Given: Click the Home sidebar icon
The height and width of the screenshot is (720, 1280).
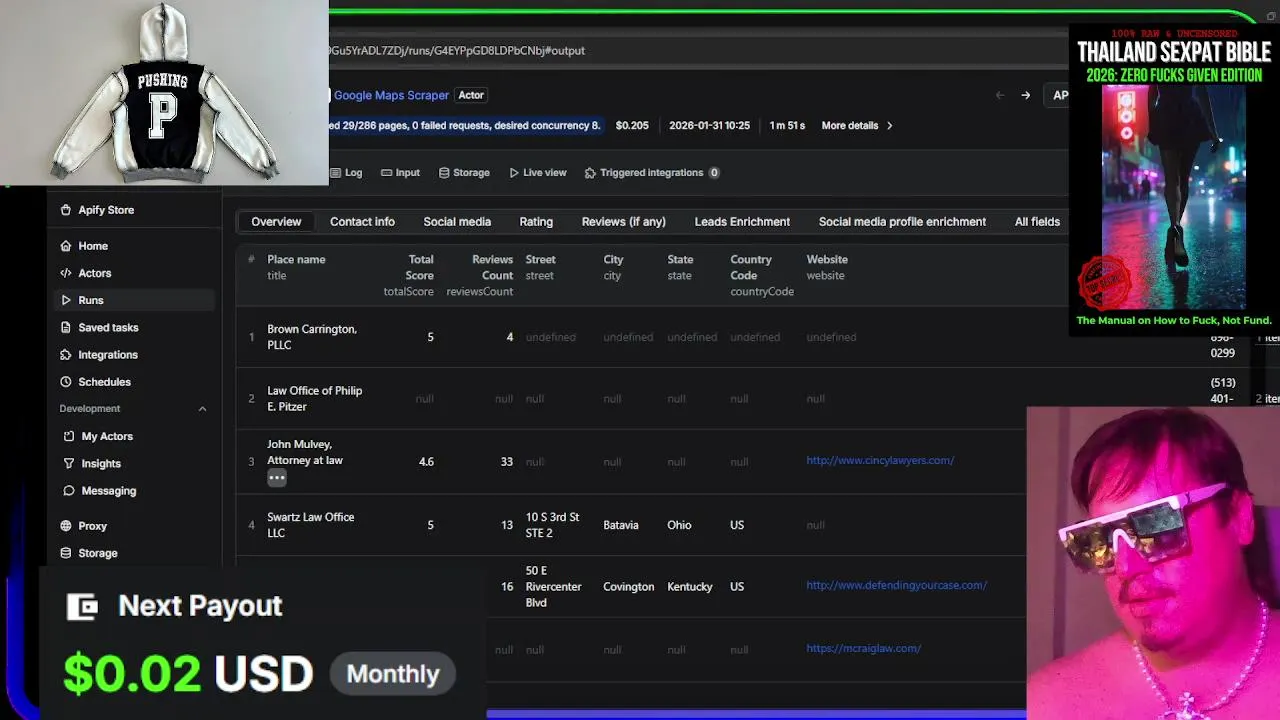Looking at the screenshot, I should click(x=66, y=246).
